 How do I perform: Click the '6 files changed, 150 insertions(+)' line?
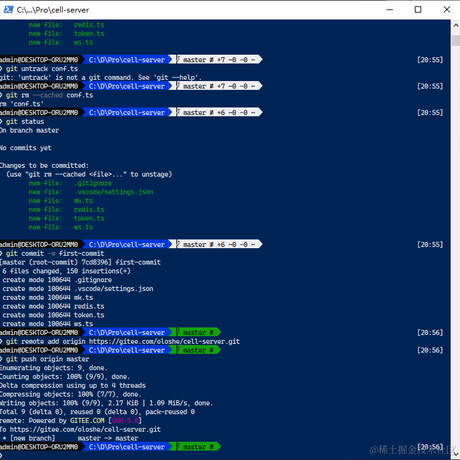click(x=66, y=271)
